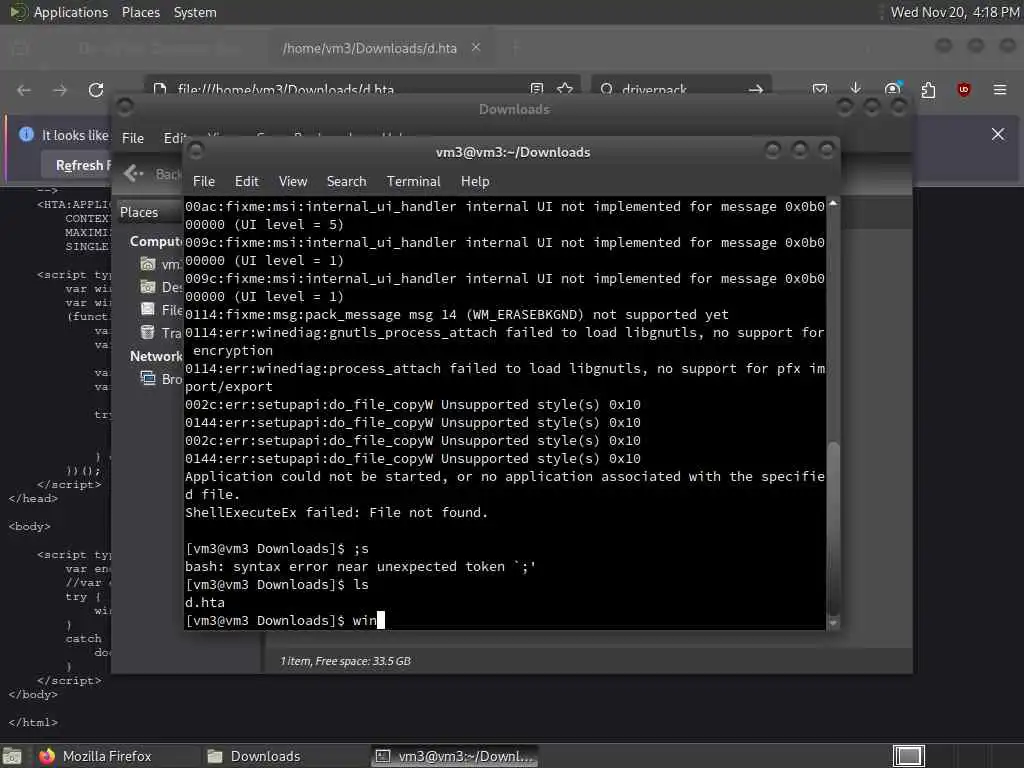The width and height of the screenshot is (1024, 768).
Task: Click search magnifier icon in Firefox search box
Action: 607,89
